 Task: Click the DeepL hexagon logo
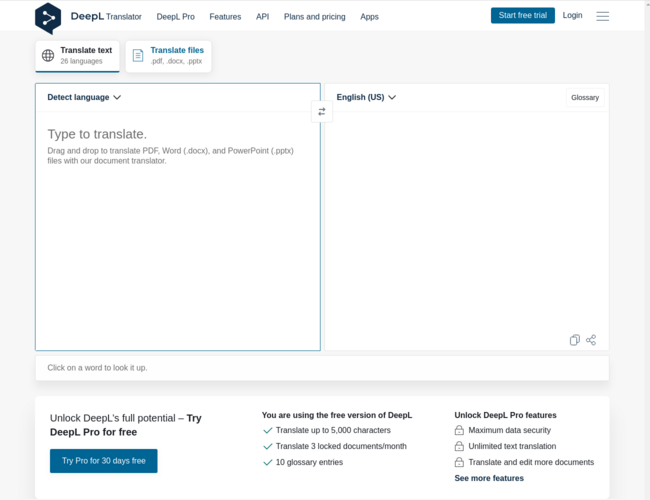[x=48, y=18]
